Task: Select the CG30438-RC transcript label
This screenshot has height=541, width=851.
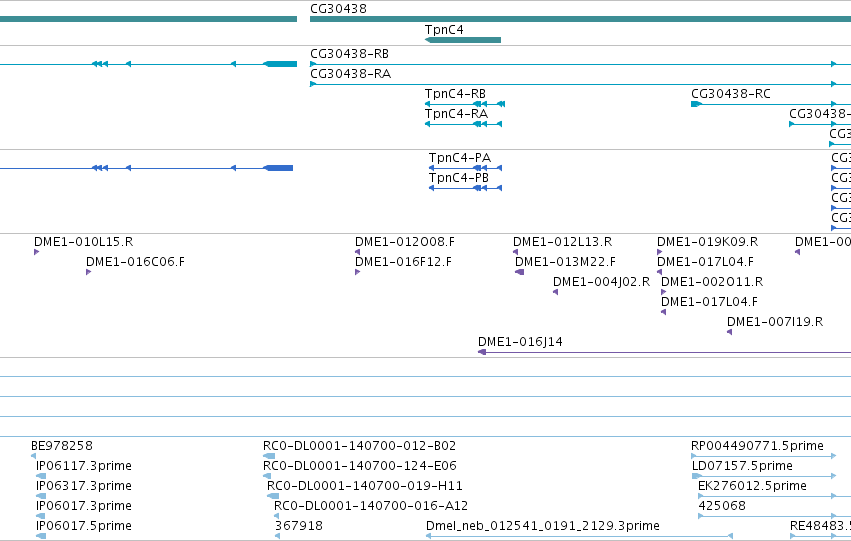Action: [x=731, y=94]
